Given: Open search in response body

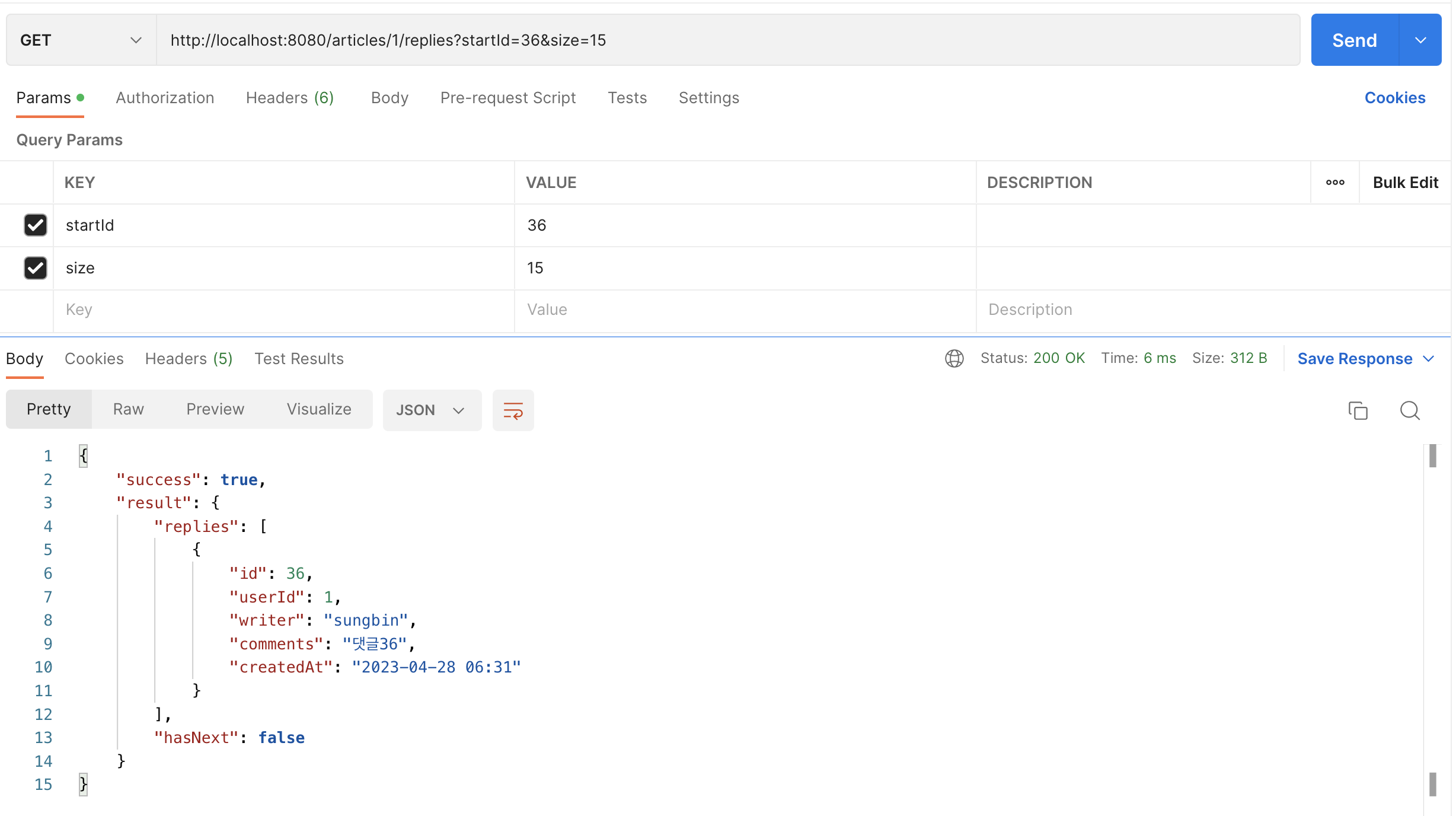Looking at the screenshot, I should (x=1410, y=410).
